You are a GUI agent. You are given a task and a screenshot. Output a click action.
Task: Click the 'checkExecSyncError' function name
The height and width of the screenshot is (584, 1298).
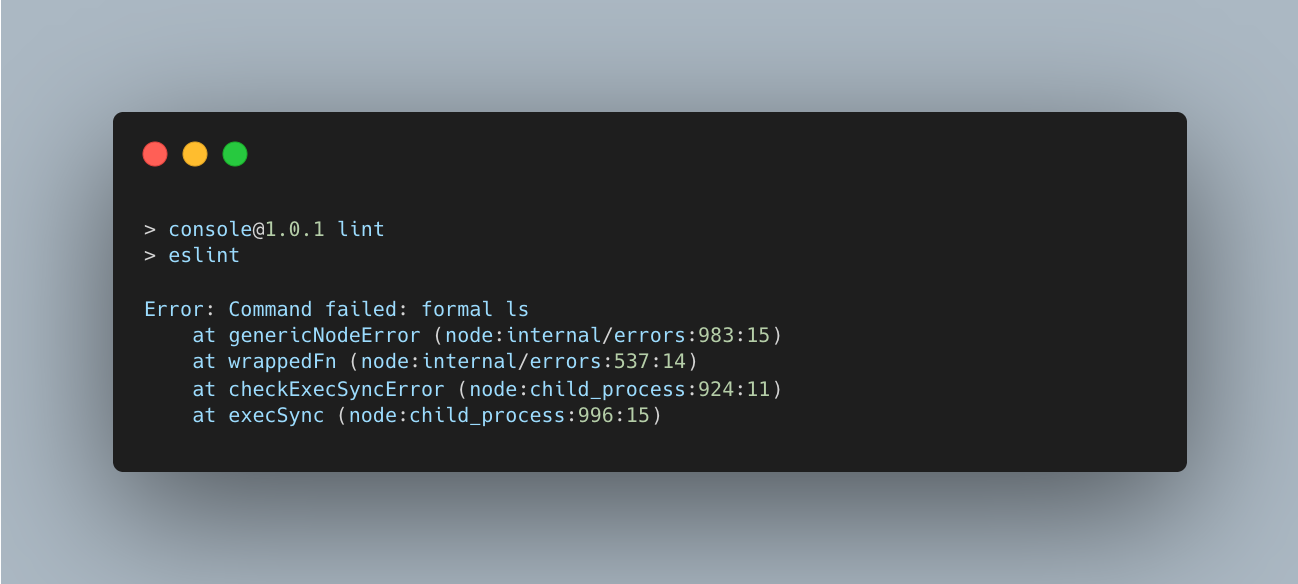pyautogui.click(x=336, y=388)
